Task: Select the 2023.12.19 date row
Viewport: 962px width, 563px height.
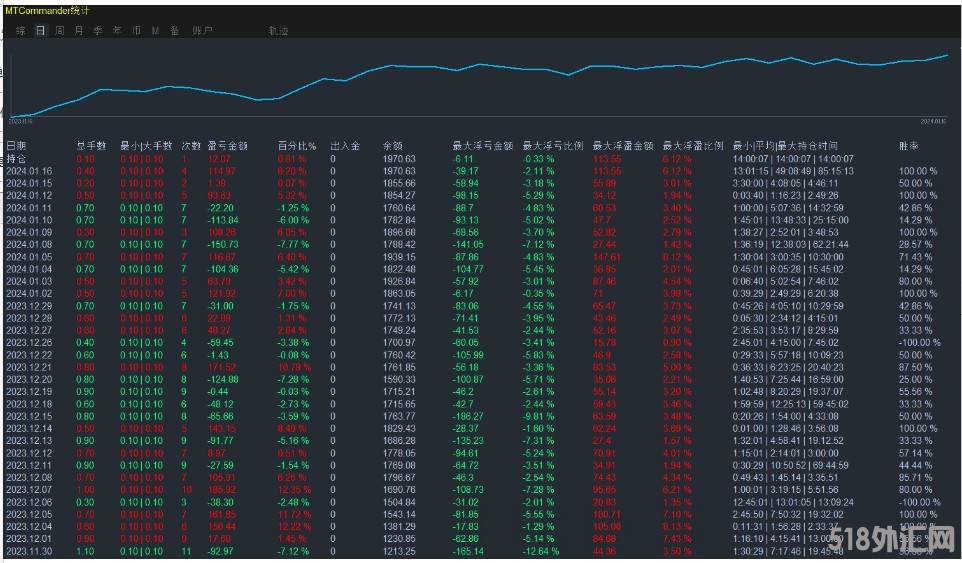Action: [x=29, y=392]
